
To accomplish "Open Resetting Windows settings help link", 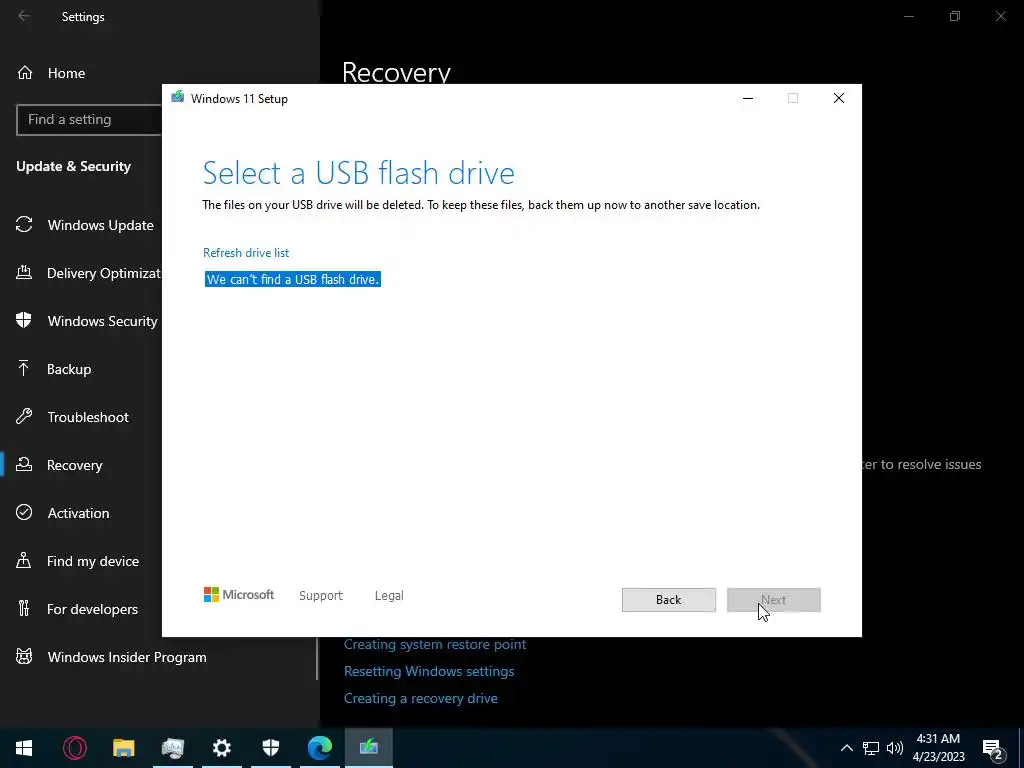I will tap(429, 671).
